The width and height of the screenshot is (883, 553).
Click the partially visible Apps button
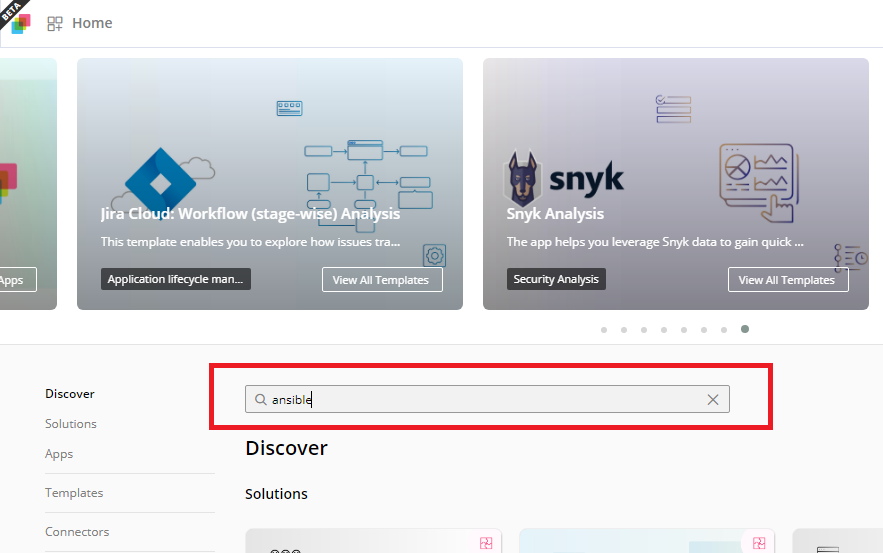tap(18, 280)
